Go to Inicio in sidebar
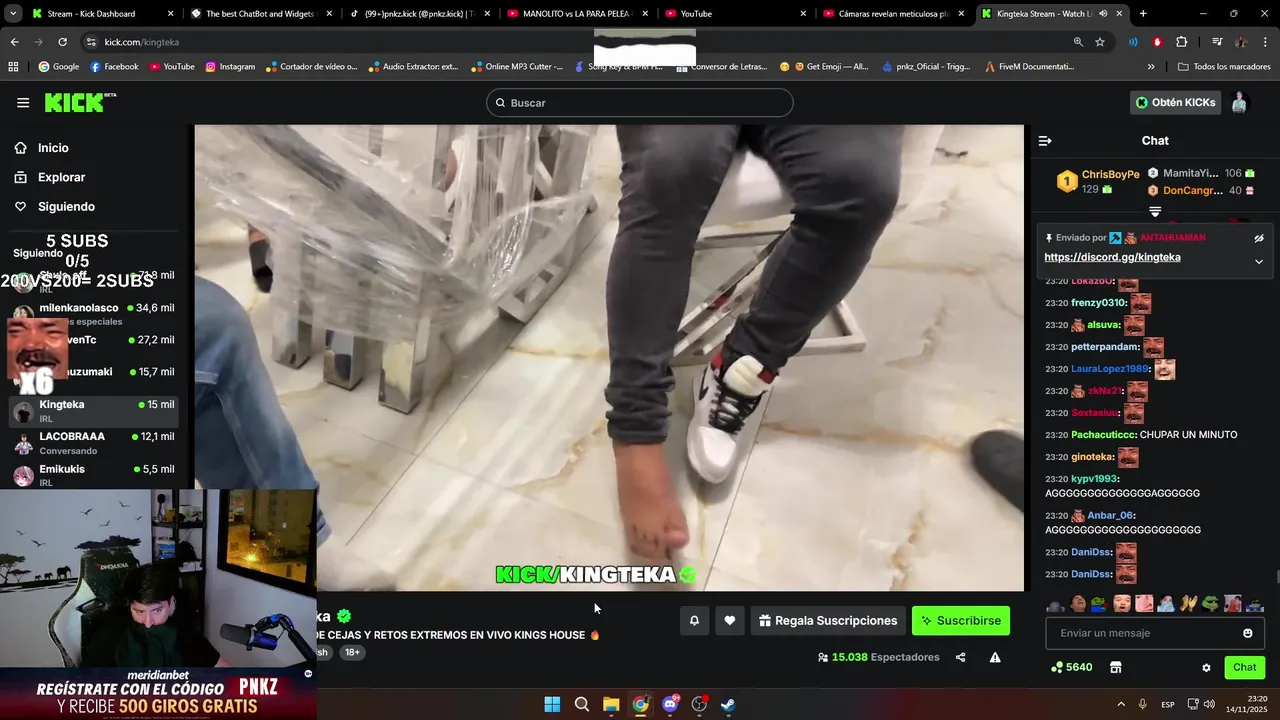 [53, 148]
